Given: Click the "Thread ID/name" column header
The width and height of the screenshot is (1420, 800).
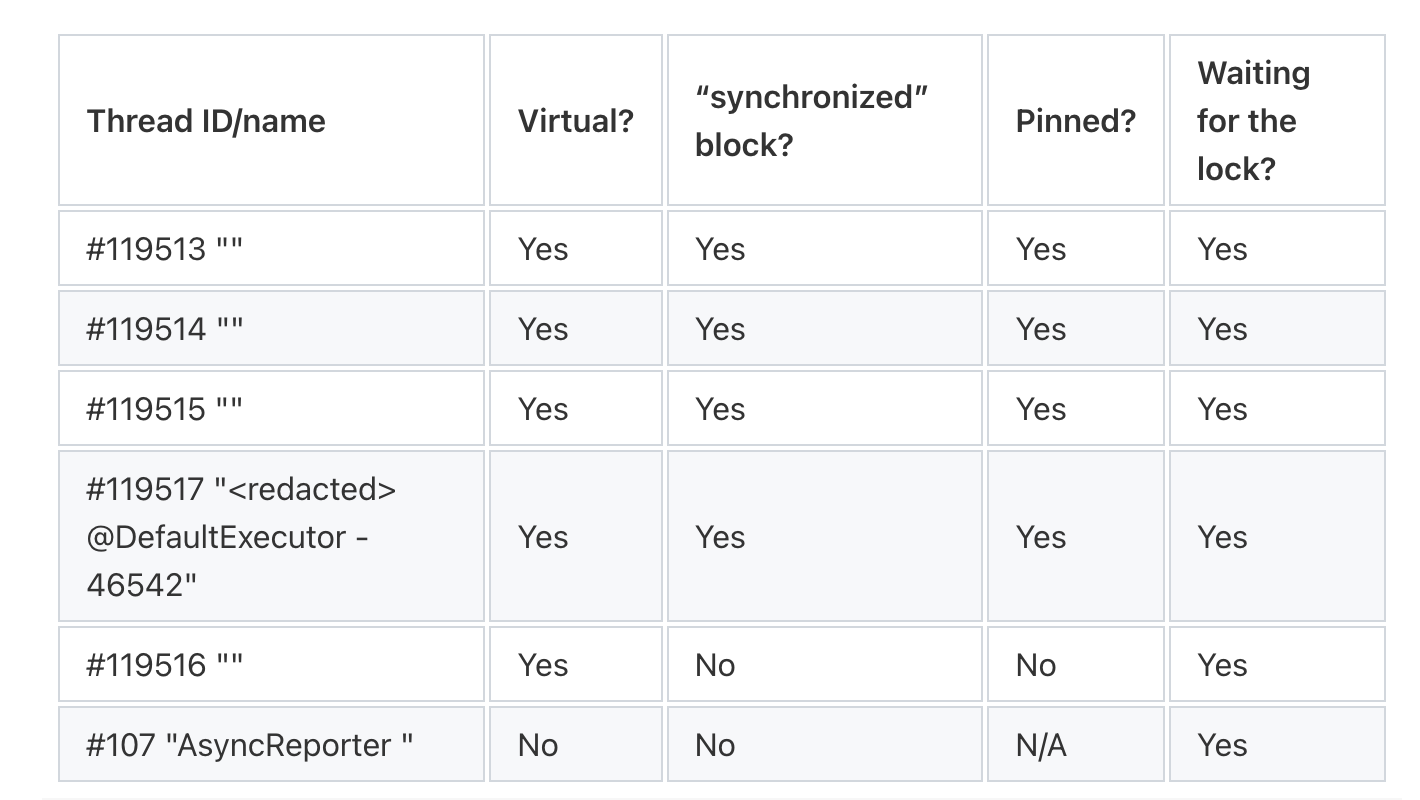Looking at the screenshot, I should pyautogui.click(x=271, y=120).
